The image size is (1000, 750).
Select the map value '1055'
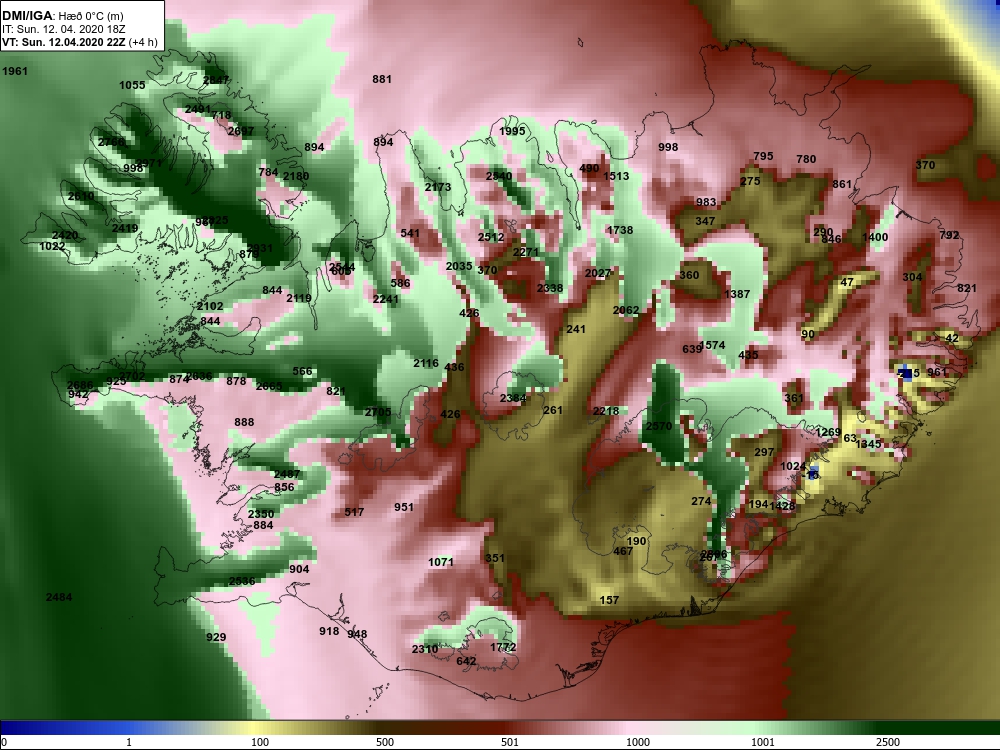[132, 85]
